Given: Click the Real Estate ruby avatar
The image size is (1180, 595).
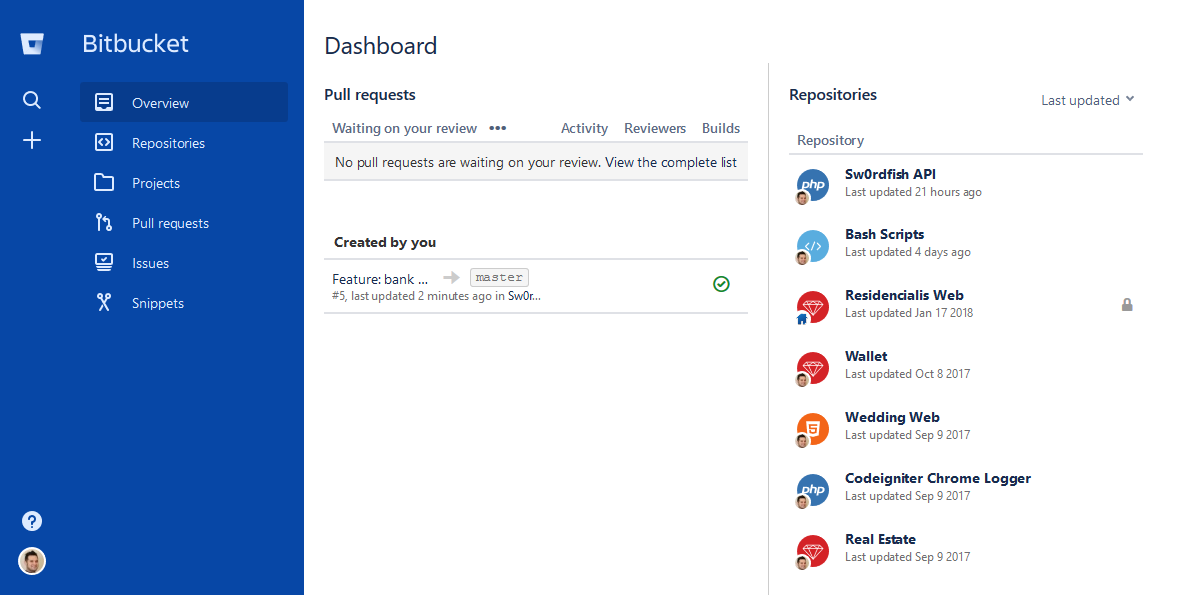Looking at the screenshot, I should click(x=813, y=551).
